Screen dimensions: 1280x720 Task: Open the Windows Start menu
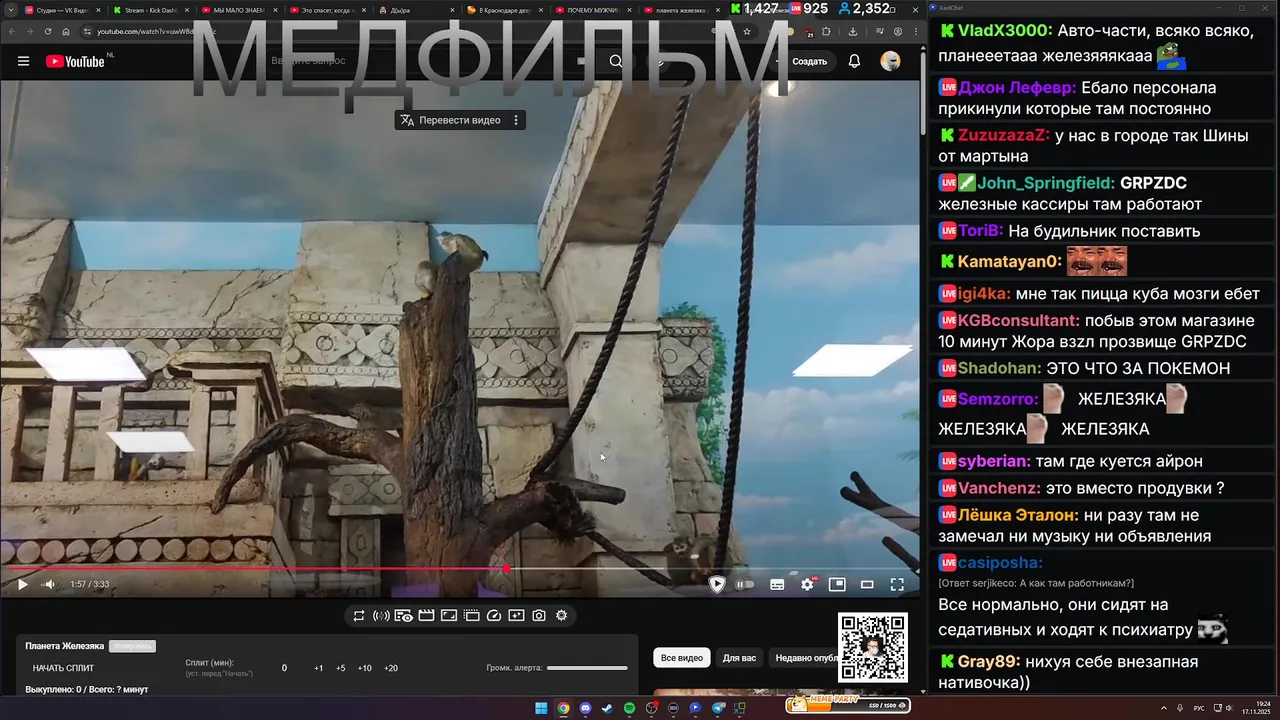[x=541, y=708]
